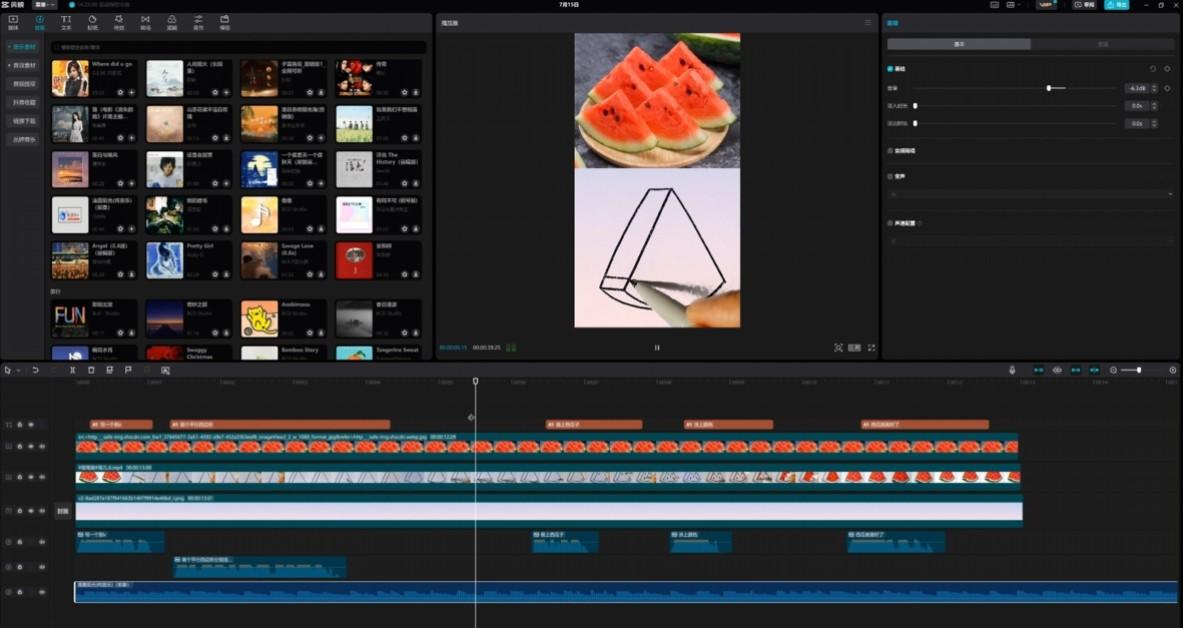Click the cover button beside the main track
Viewport: 1183px width, 628px height.
[x=63, y=511]
